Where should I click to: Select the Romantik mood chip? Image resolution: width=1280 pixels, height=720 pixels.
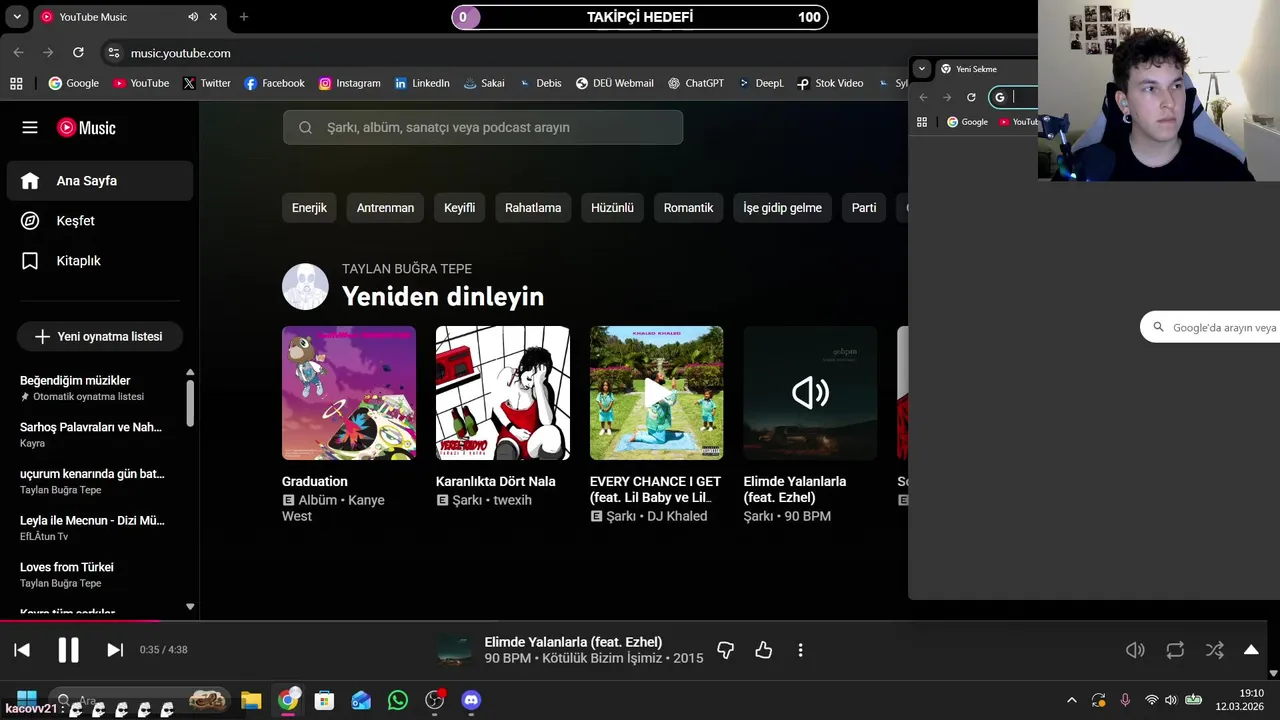[x=688, y=208]
